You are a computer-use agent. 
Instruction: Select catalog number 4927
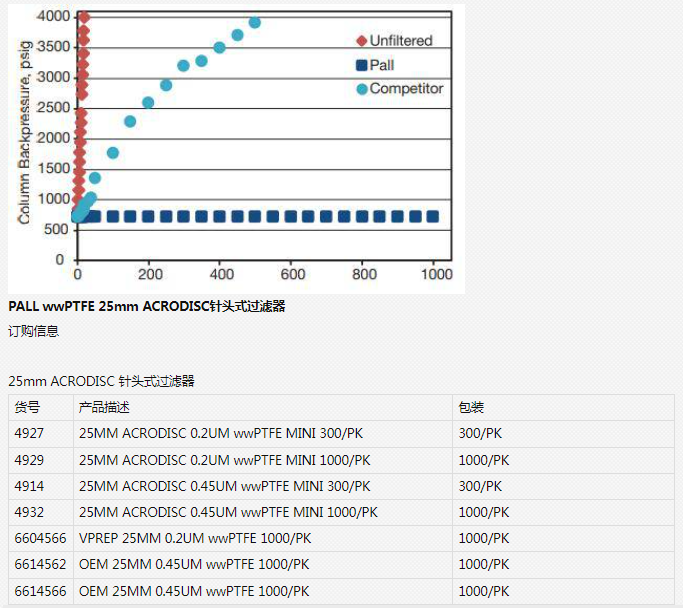[29, 433]
